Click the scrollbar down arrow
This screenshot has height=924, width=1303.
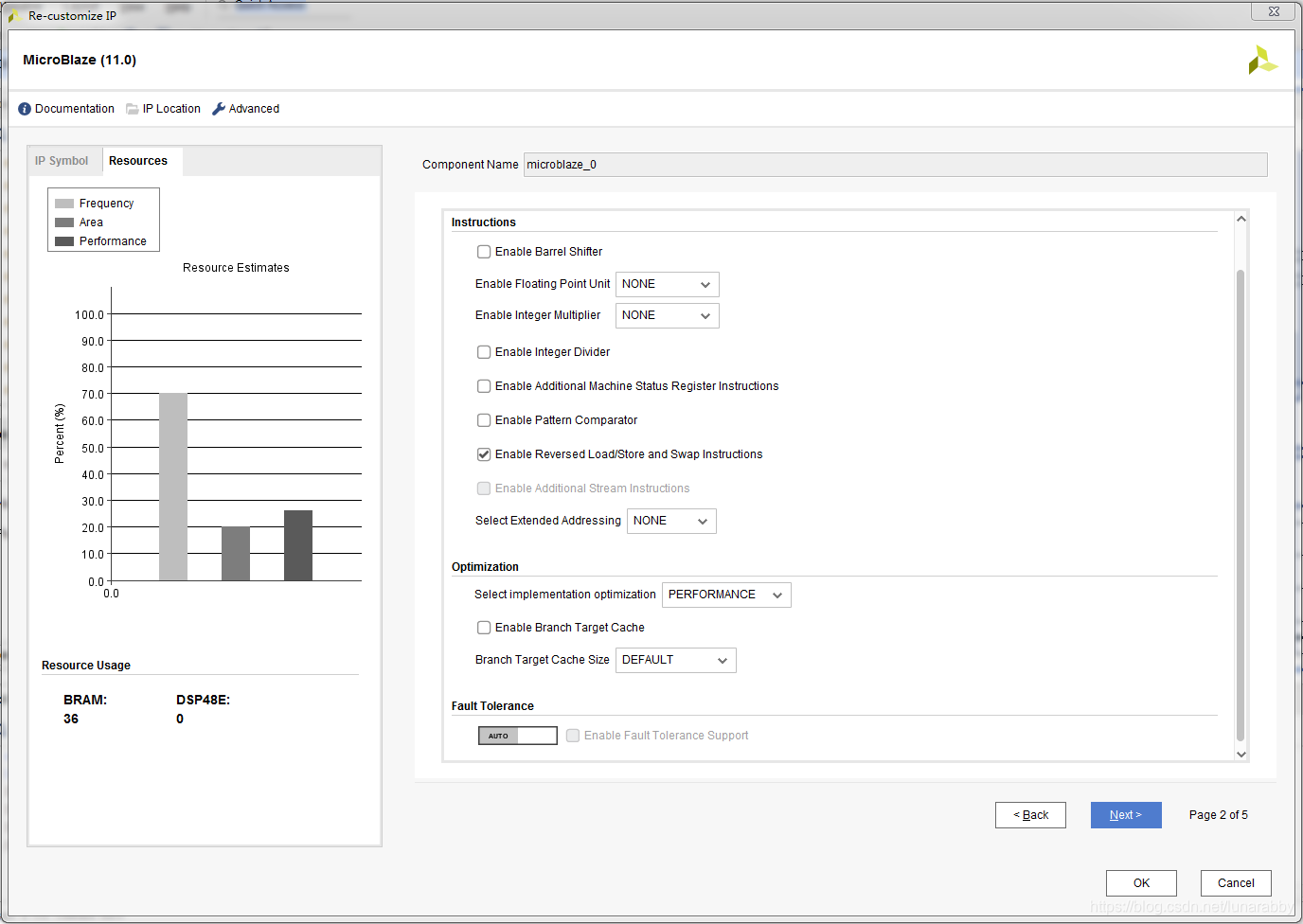1241,754
